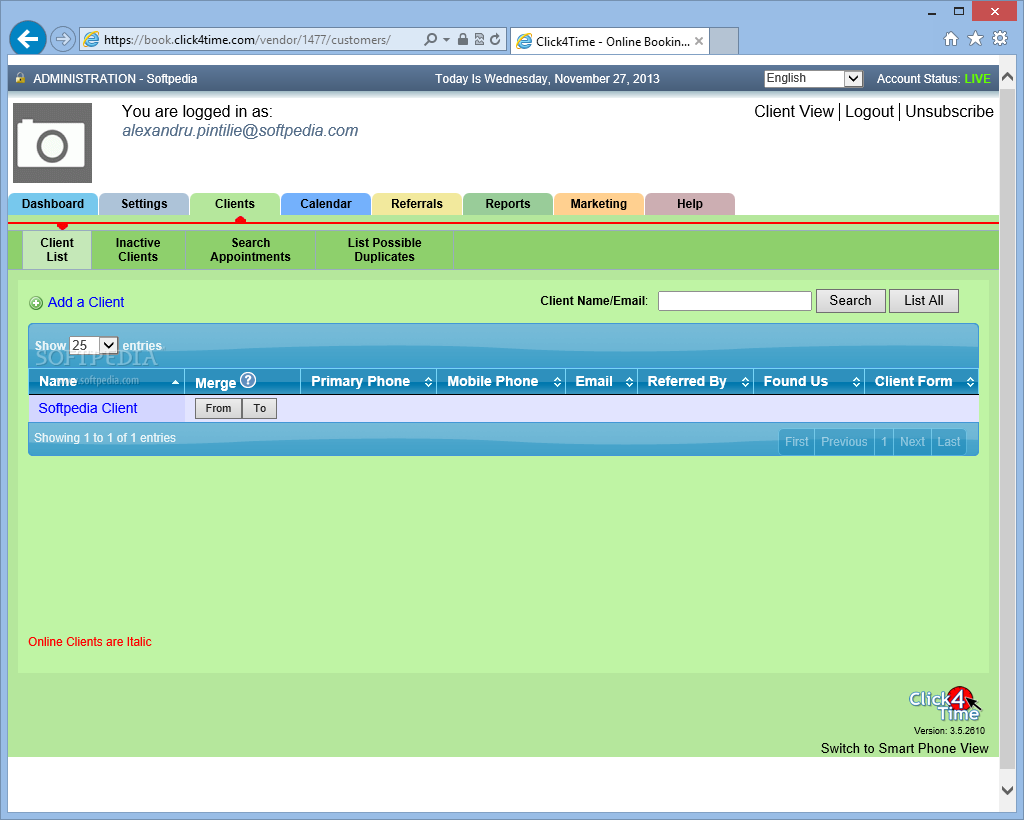Click the merge To button
The height and width of the screenshot is (820, 1024).
[x=259, y=408]
